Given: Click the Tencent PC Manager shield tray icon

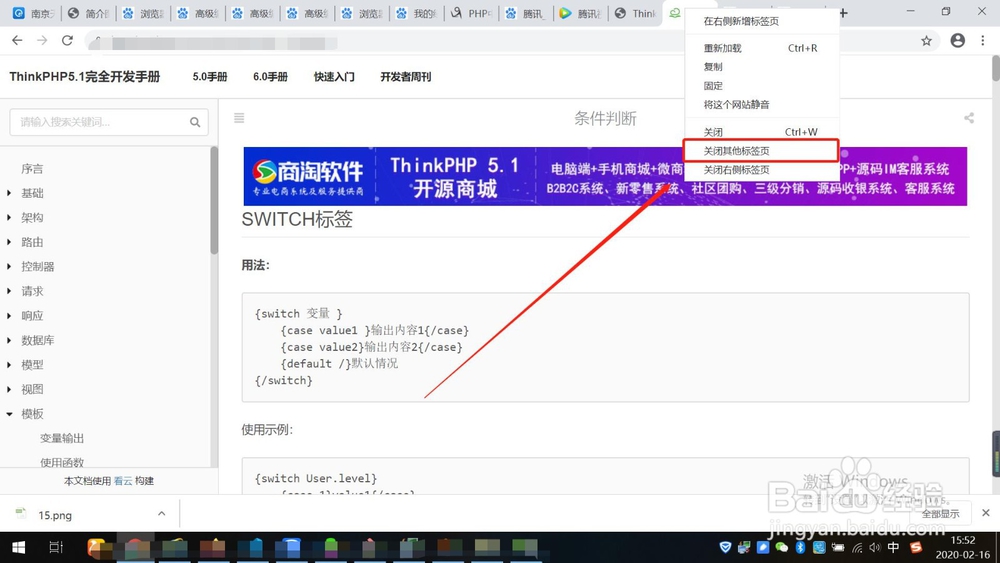Looking at the screenshot, I should [x=725, y=547].
